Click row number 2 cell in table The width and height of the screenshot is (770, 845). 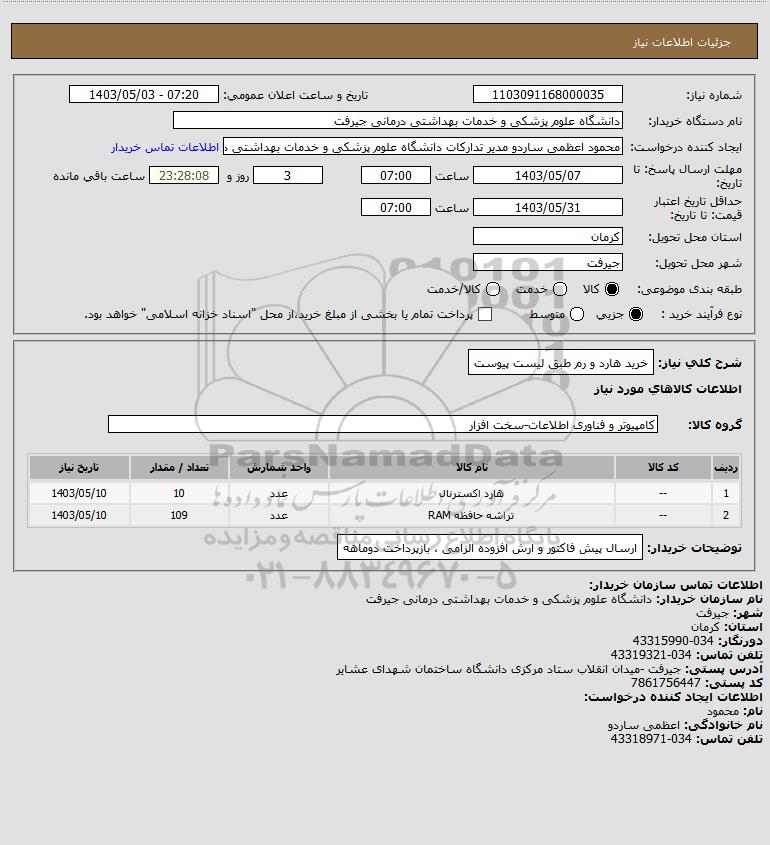coord(726,515)
